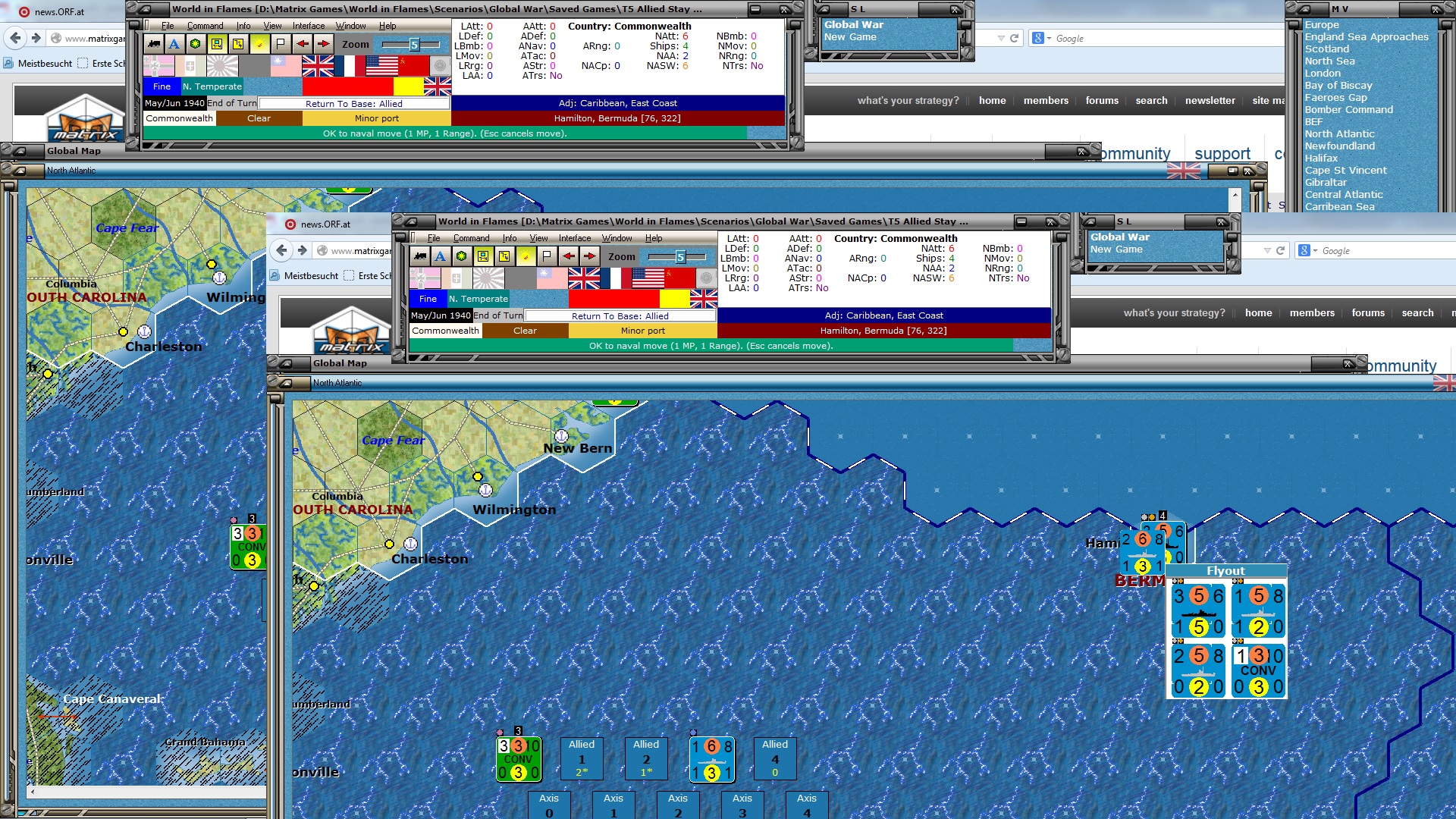Open the address history dropdown in upper browser
The width and height of the screenshot is (1456, 819).
[x=1001, y=38]
